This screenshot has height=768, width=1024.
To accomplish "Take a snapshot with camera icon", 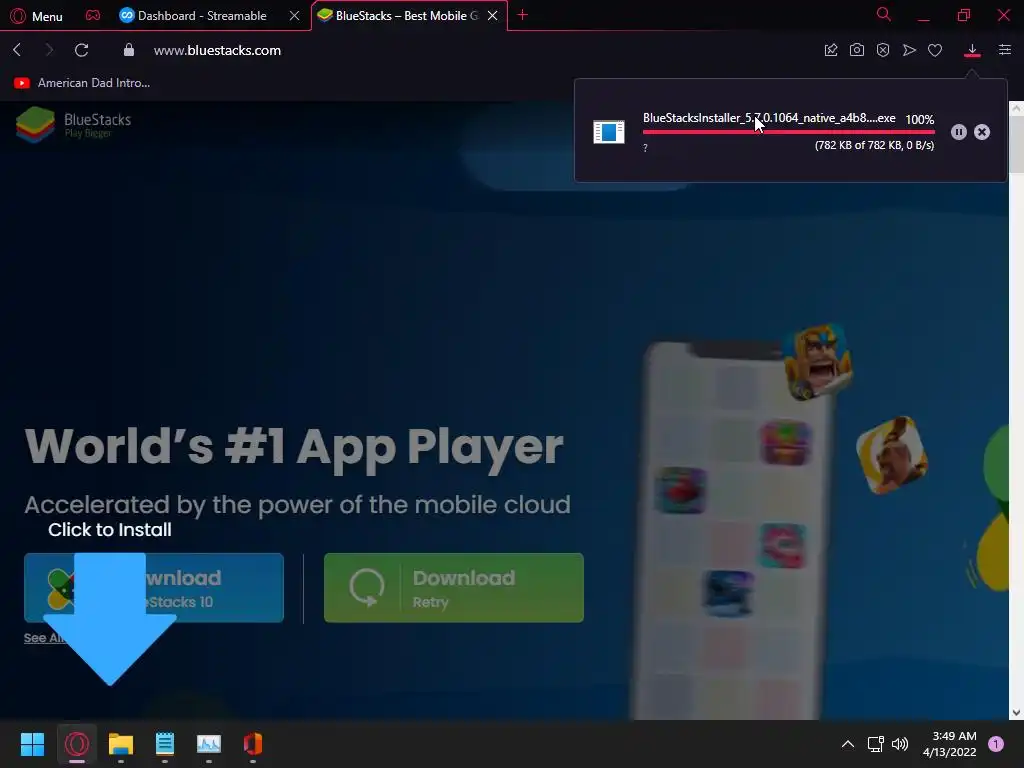I will [857, 50].
